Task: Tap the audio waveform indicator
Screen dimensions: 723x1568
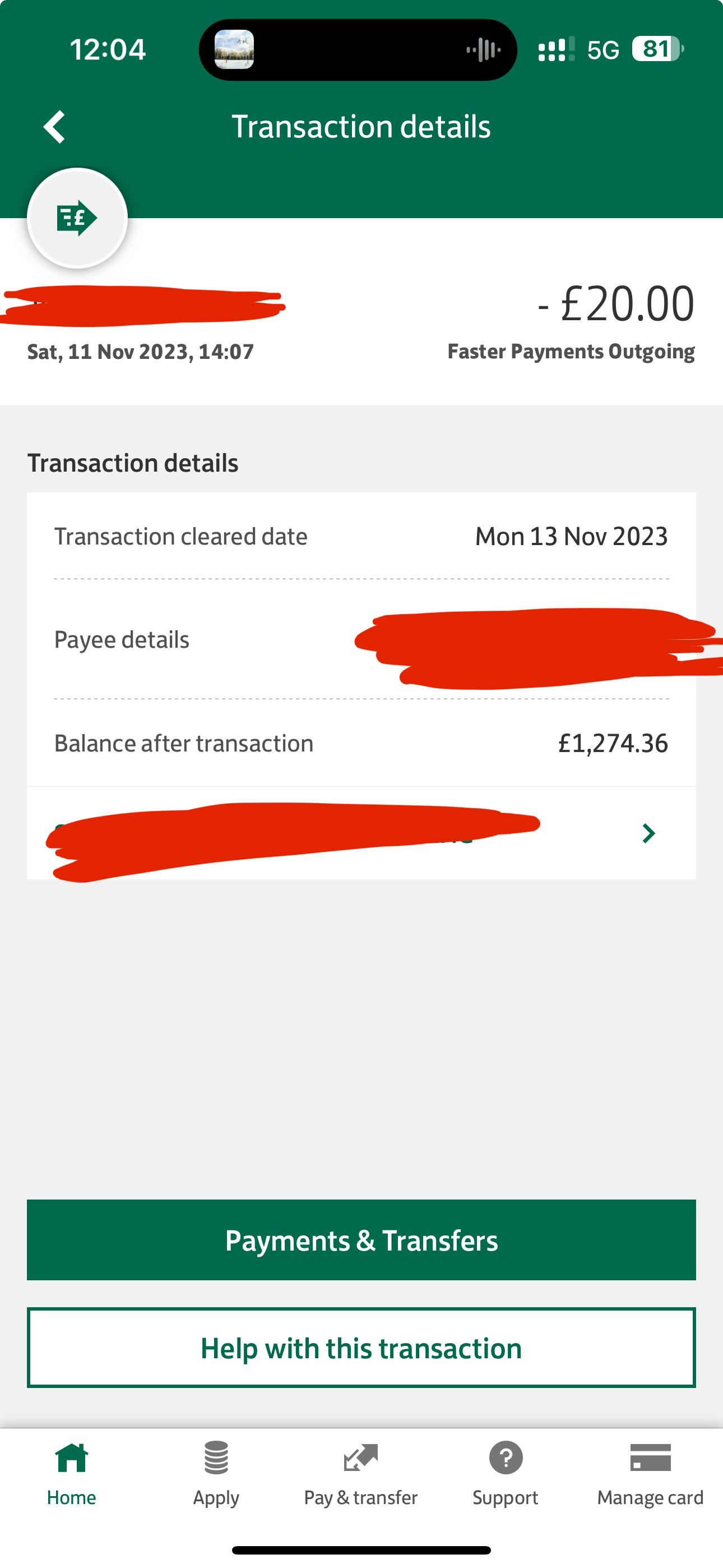Action: point(483,49)
